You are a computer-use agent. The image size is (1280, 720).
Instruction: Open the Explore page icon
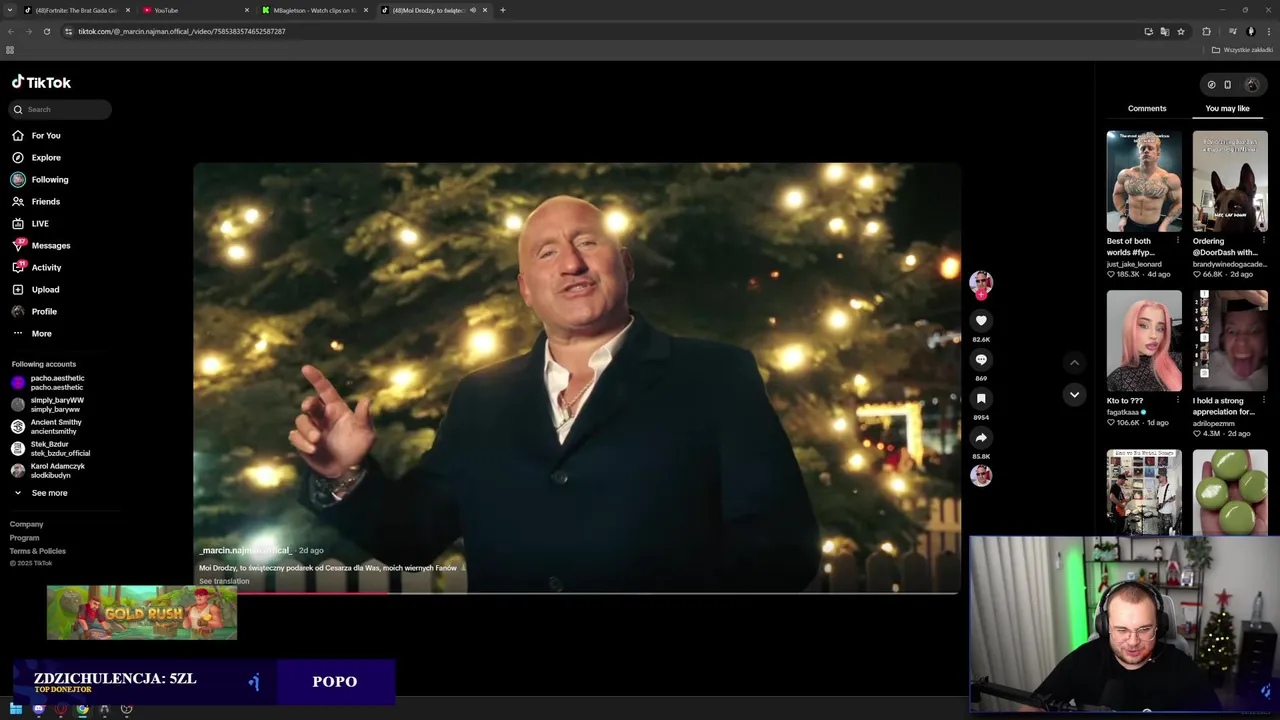coord(18,157)
